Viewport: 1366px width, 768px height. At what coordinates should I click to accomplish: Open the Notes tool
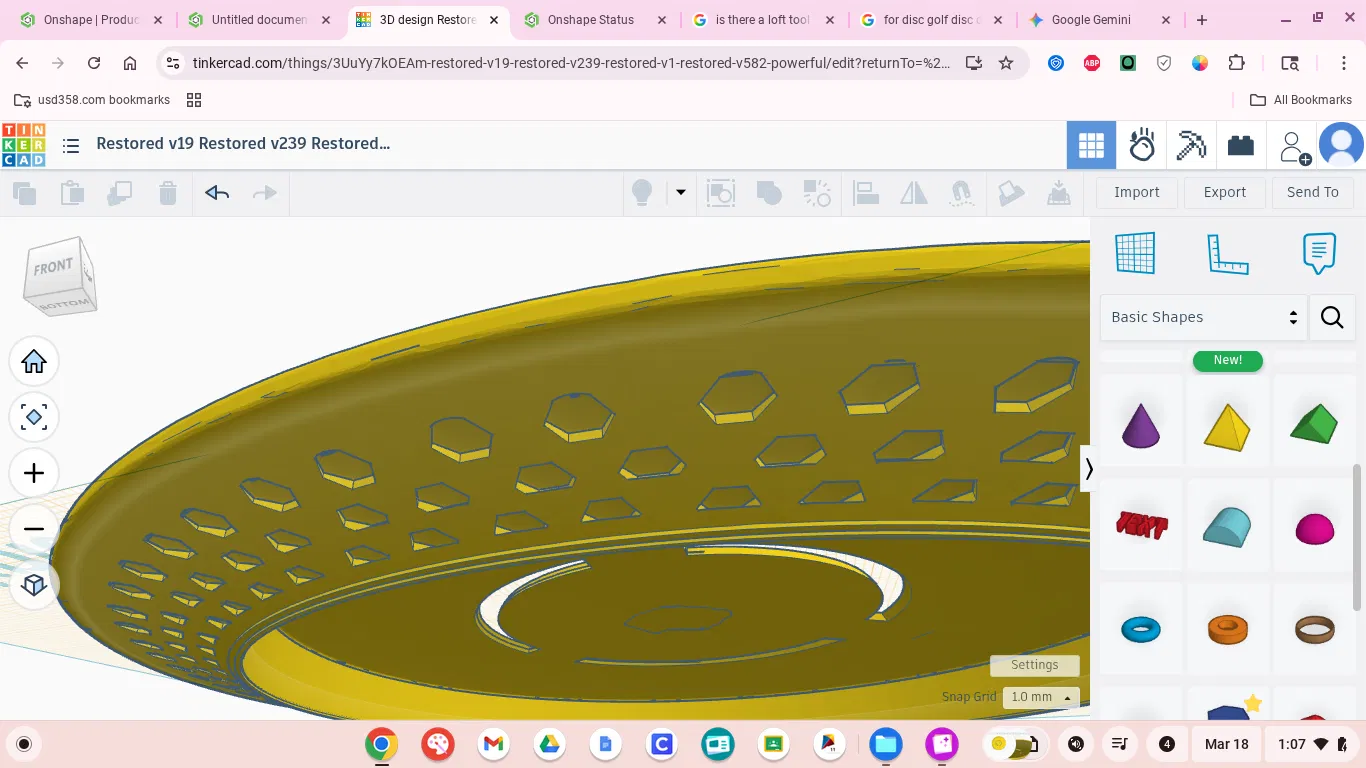coord(1320,253)
